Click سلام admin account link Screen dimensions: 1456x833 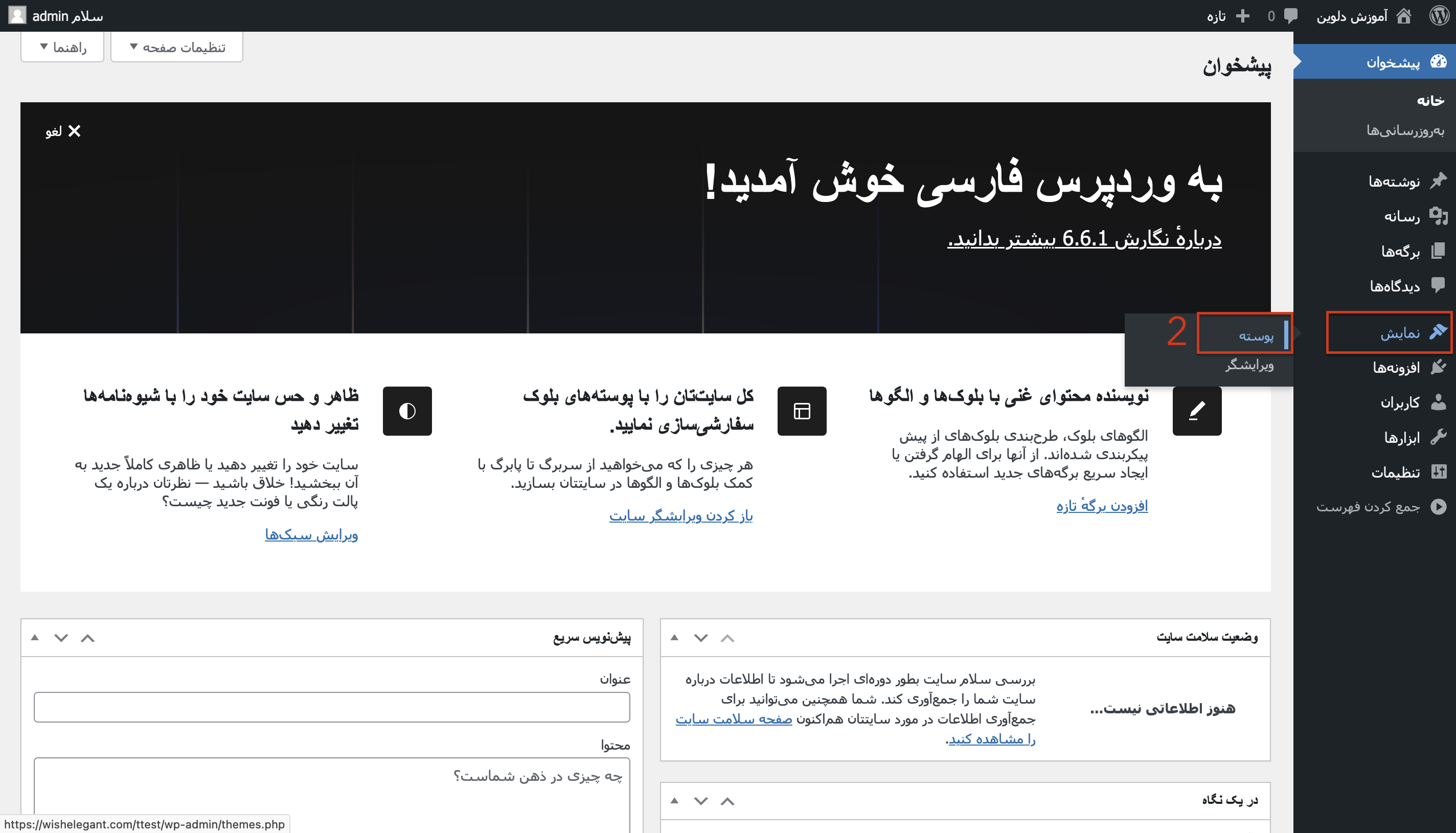[67, 16]
